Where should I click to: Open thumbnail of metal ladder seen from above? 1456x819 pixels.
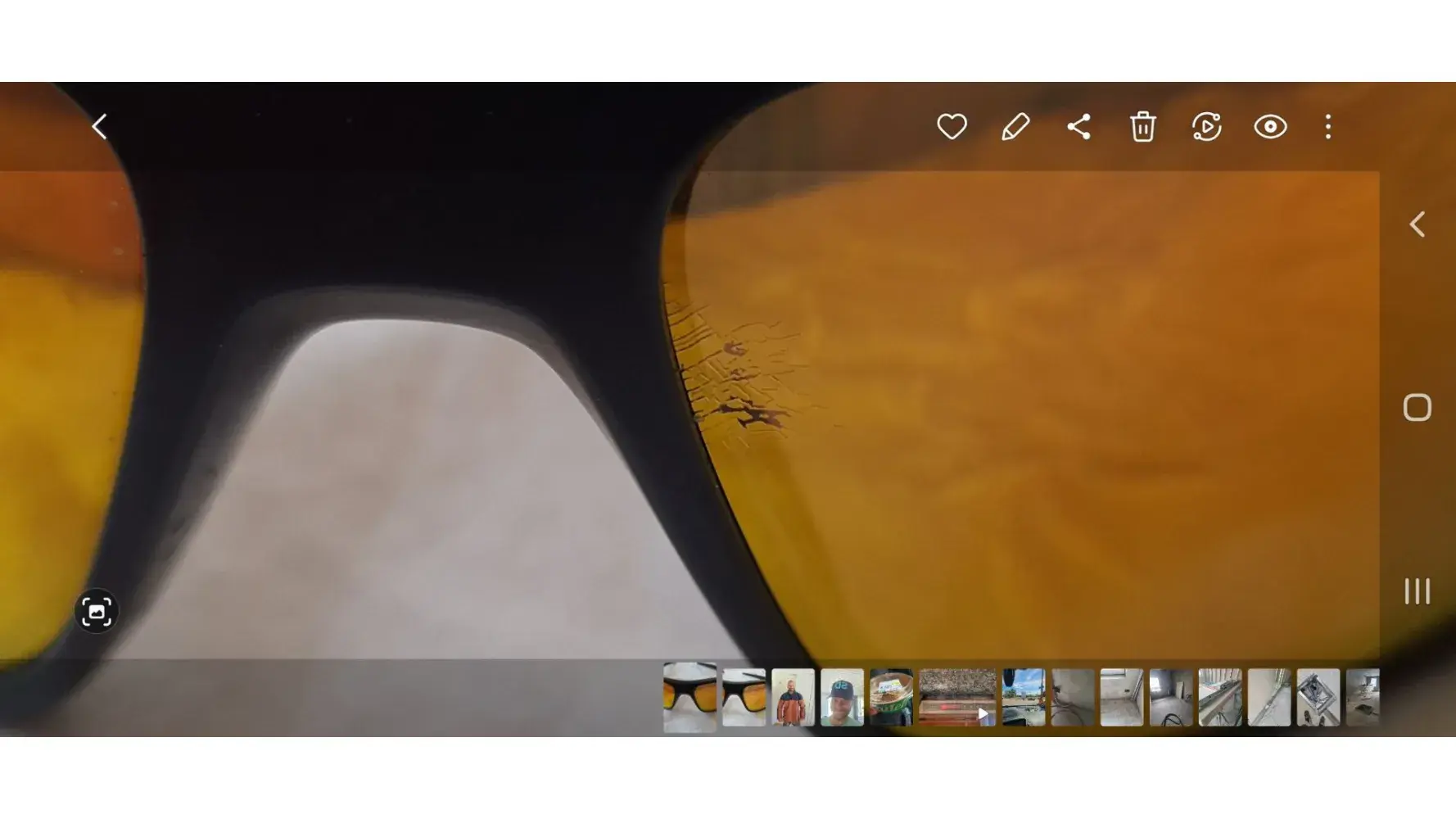click(1318, 698)
